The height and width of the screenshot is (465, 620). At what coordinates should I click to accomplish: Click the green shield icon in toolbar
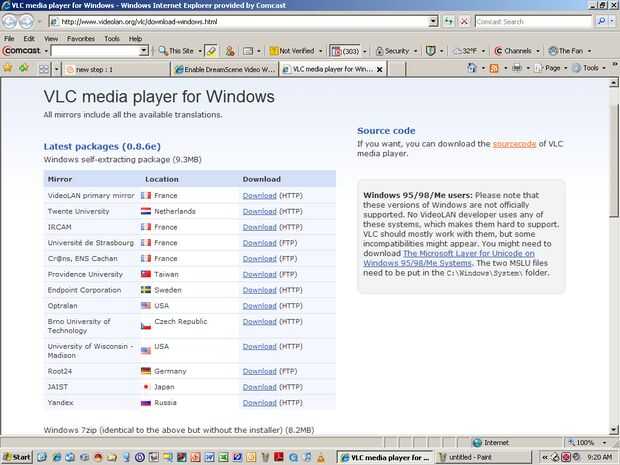pyautogui.click(x=430, y=51)
